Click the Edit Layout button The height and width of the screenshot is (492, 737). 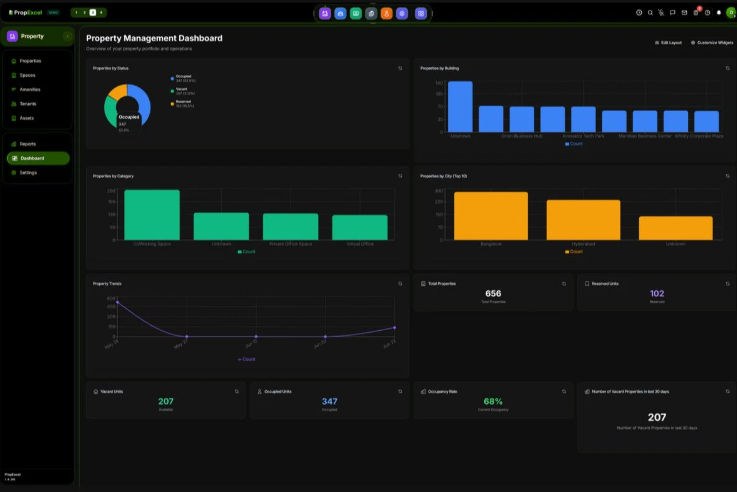coord(668,43)
